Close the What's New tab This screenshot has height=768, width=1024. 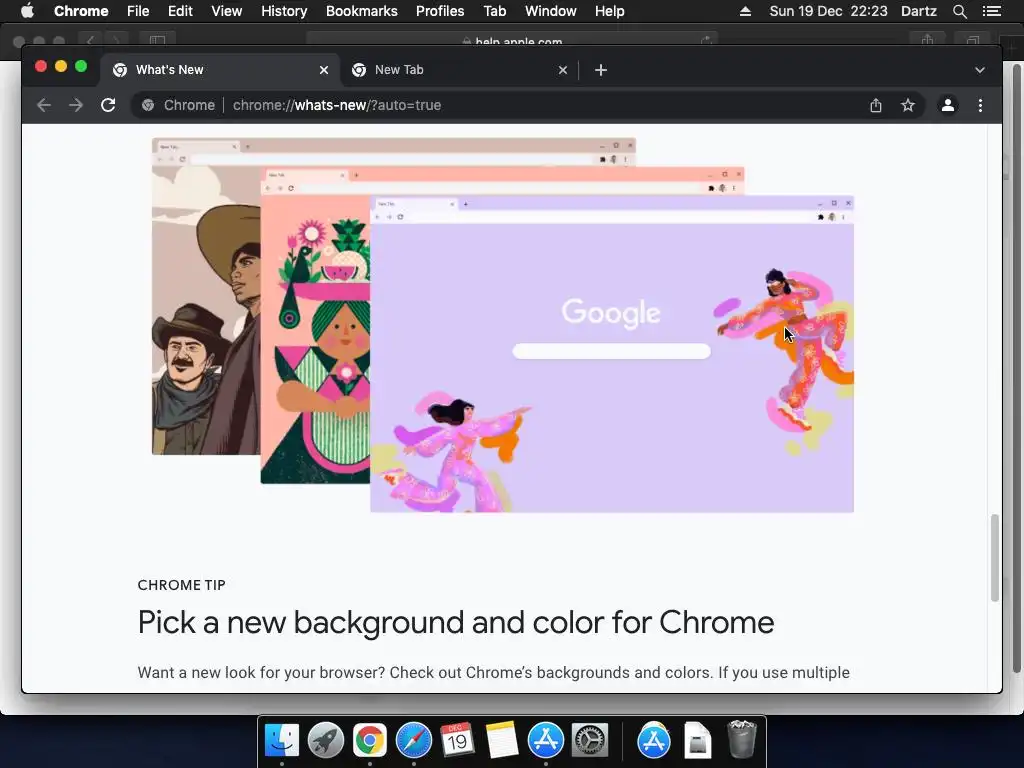point(324,70)
